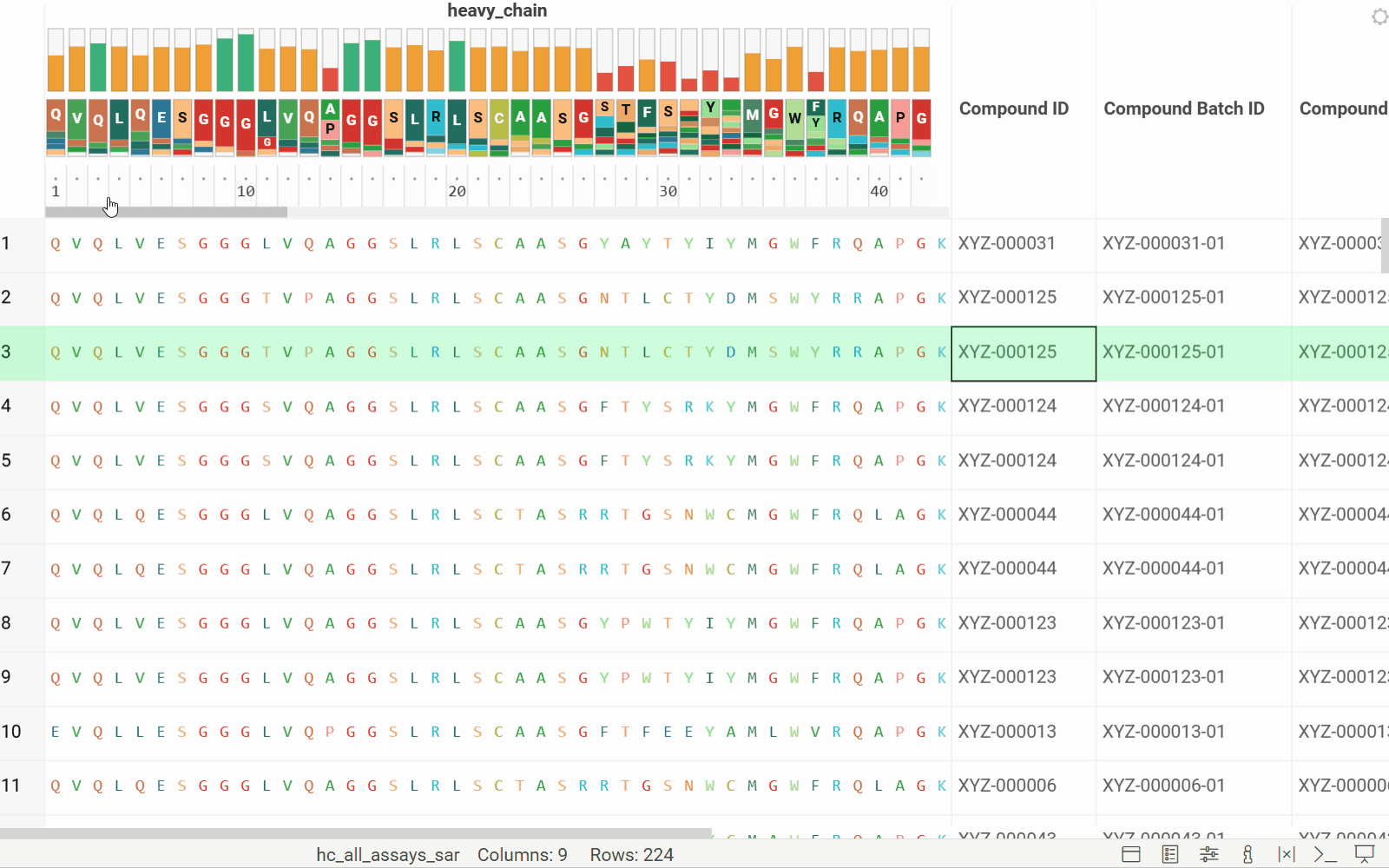Click the table name hc_all_assays_sar

coord(388,854)
